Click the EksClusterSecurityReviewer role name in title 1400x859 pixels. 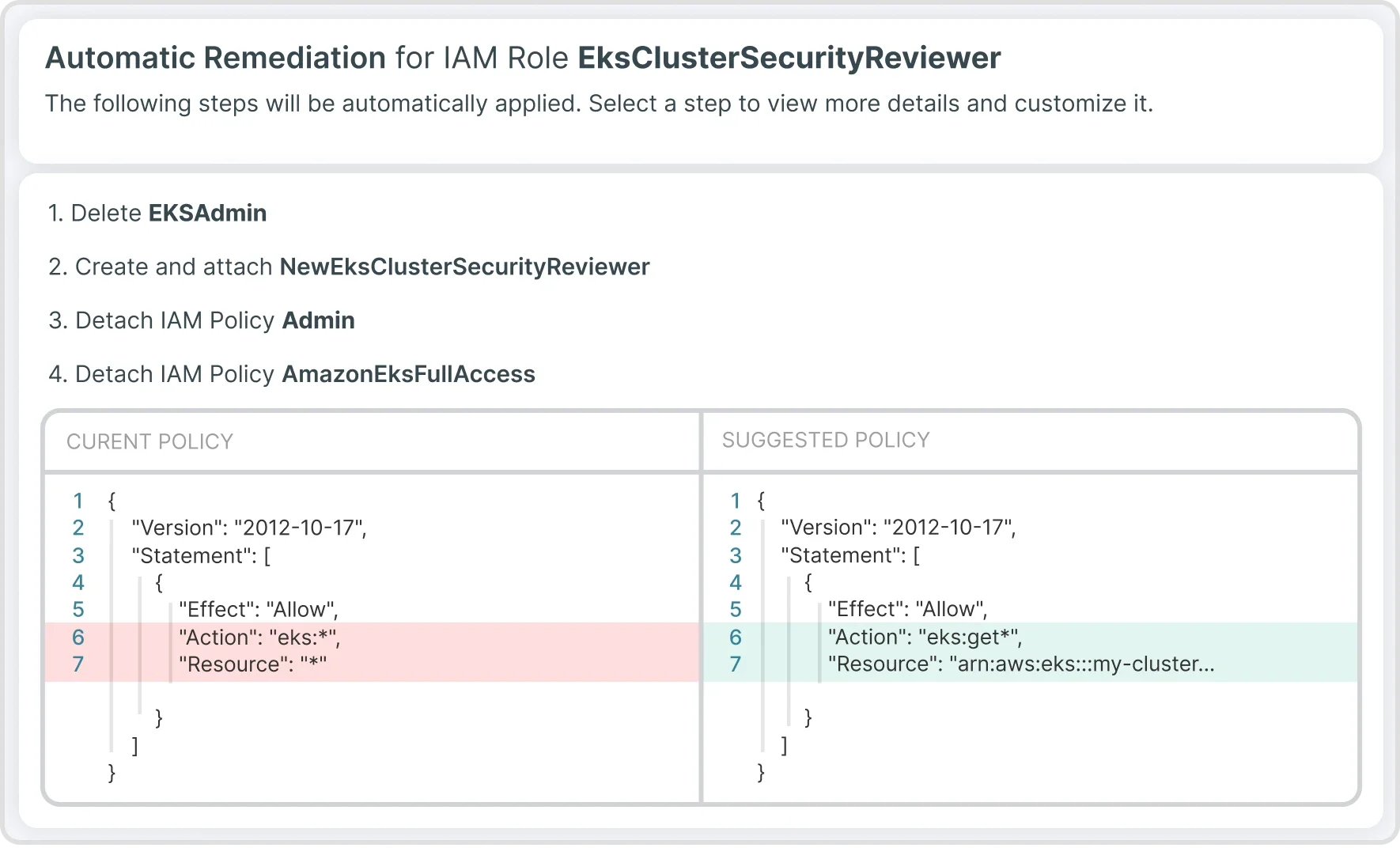pos(789,59)
